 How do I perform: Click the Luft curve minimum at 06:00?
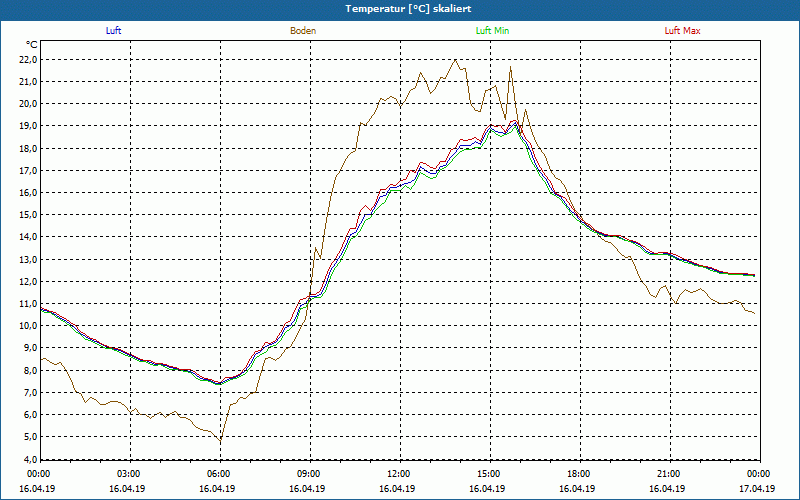[219, 383]
